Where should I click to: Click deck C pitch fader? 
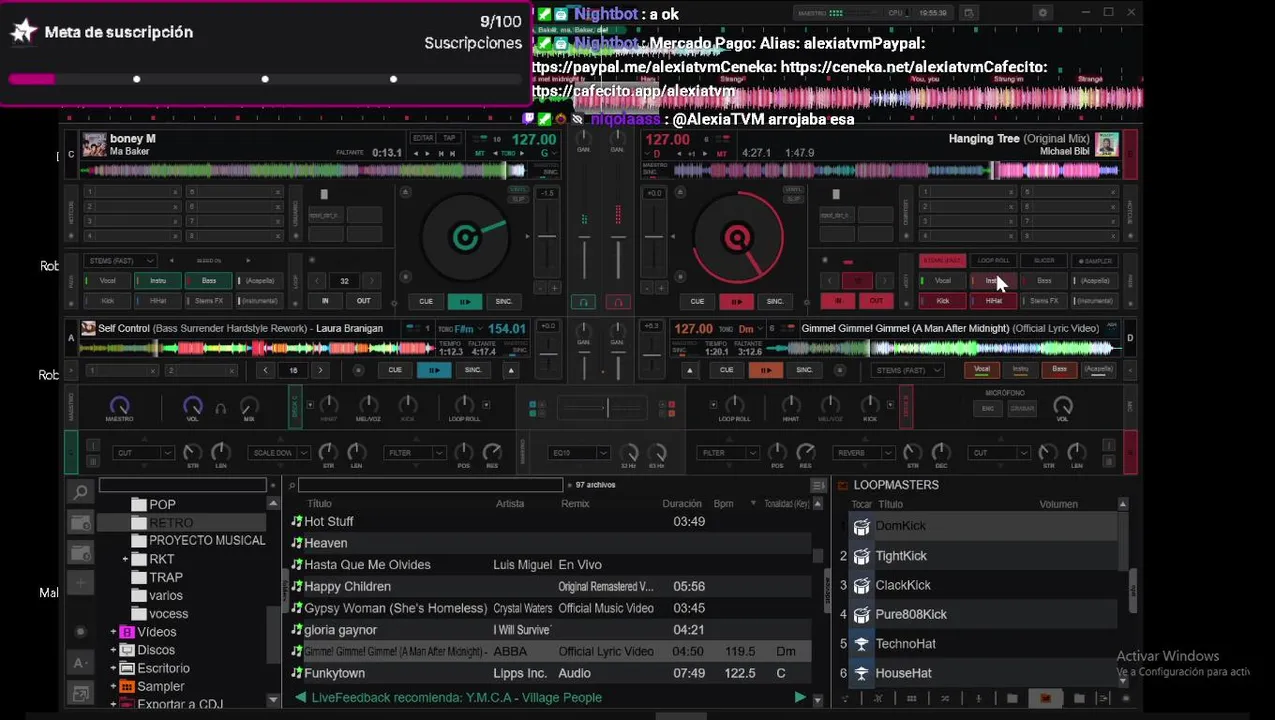(547, 236)
